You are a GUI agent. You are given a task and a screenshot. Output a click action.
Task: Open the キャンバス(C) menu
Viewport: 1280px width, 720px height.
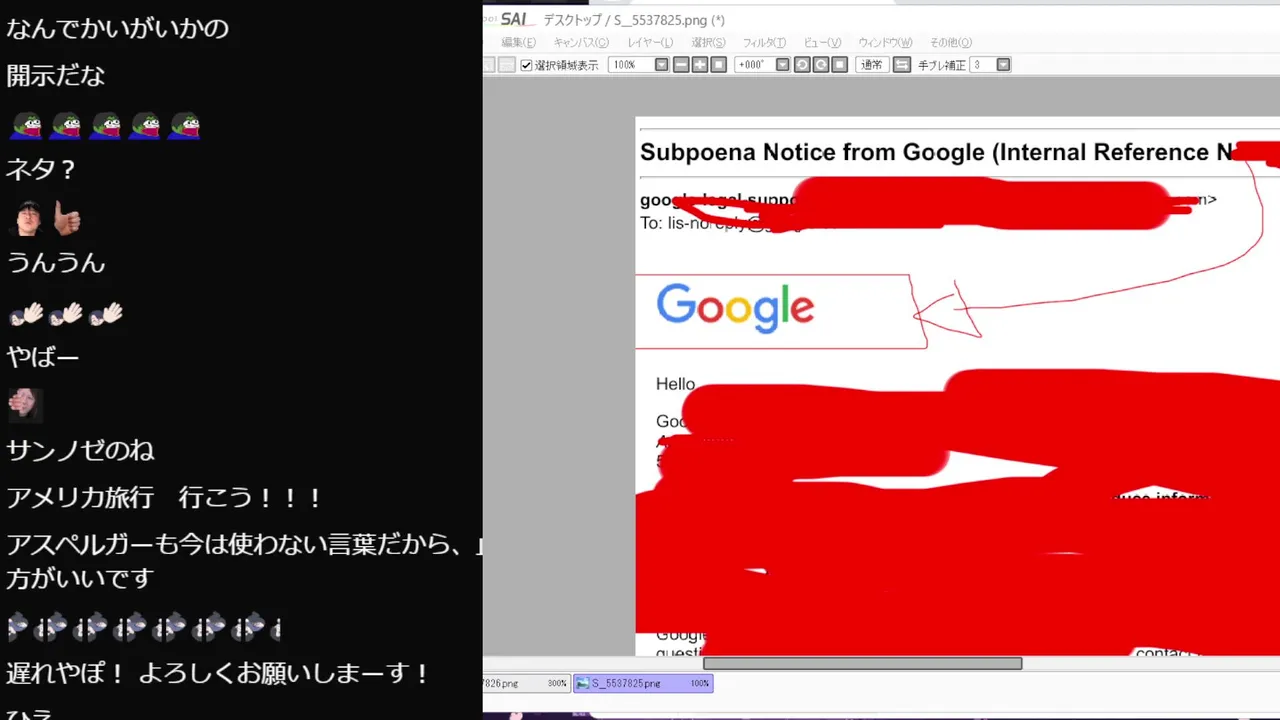(x=581, y=42)
